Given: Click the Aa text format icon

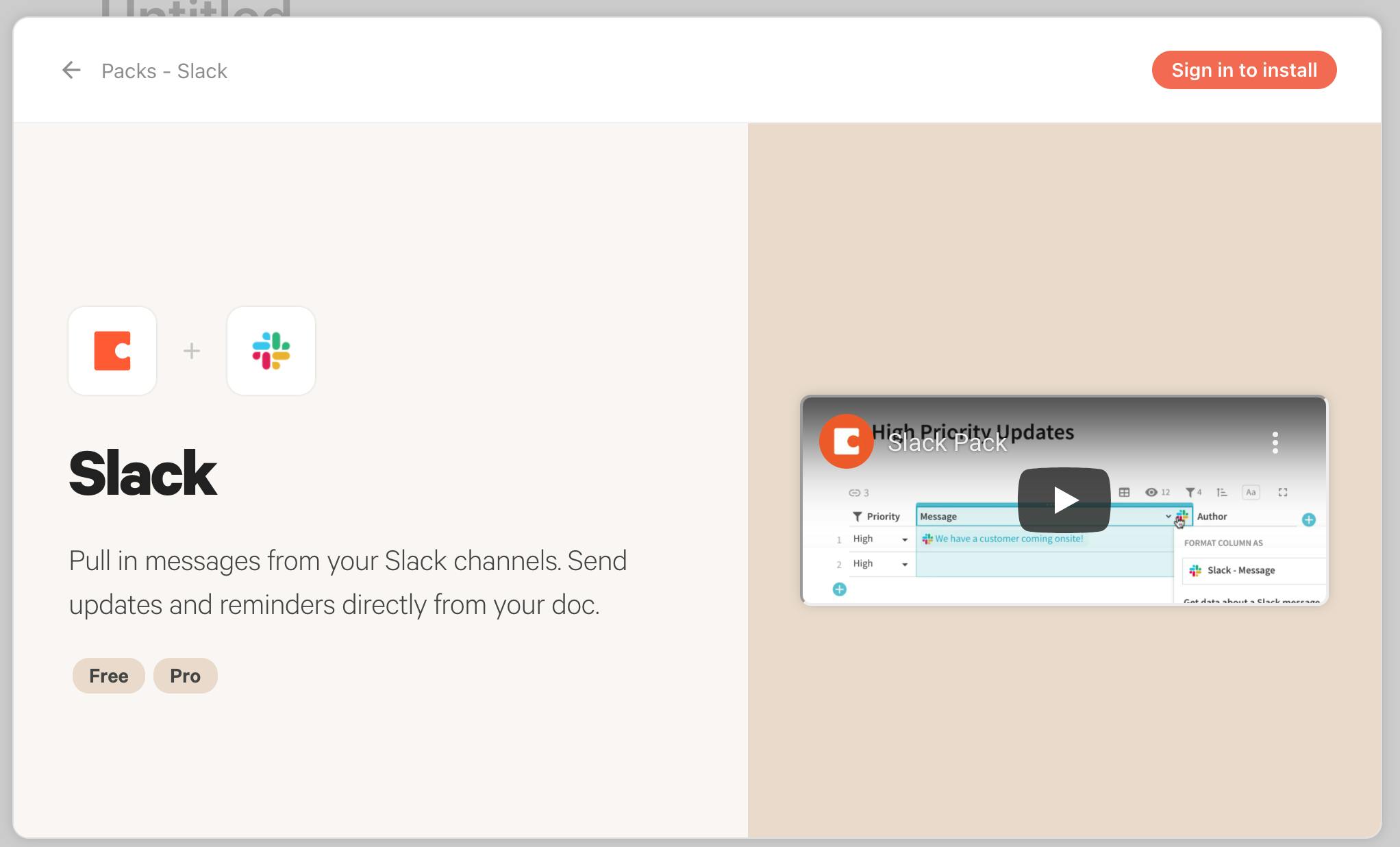Looking at the screenshot, I should 1251,492.
